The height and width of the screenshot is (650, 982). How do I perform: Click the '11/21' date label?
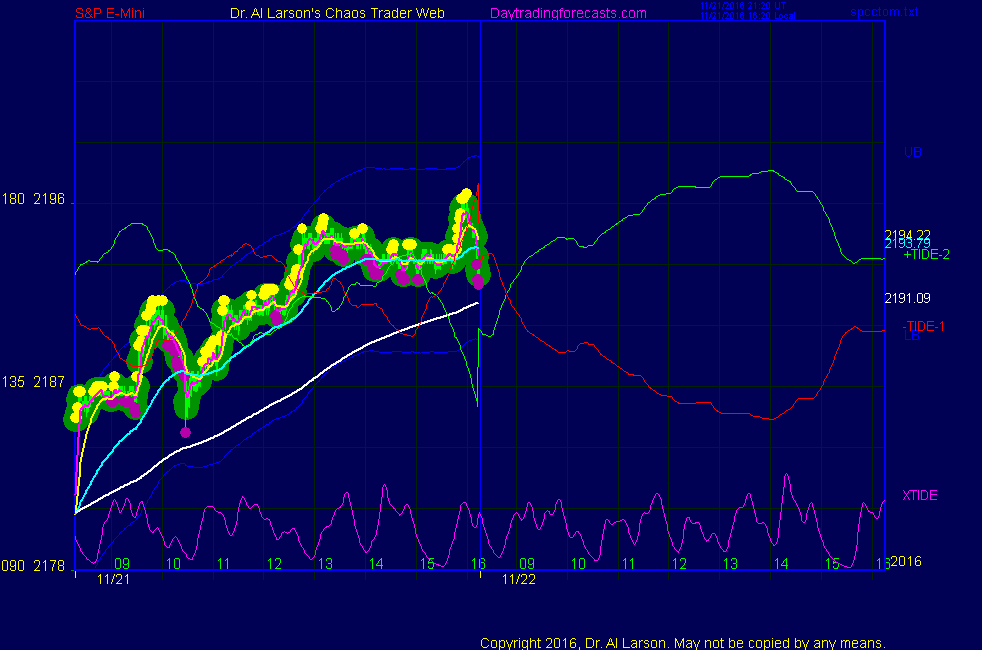click(x=113, y=579)
